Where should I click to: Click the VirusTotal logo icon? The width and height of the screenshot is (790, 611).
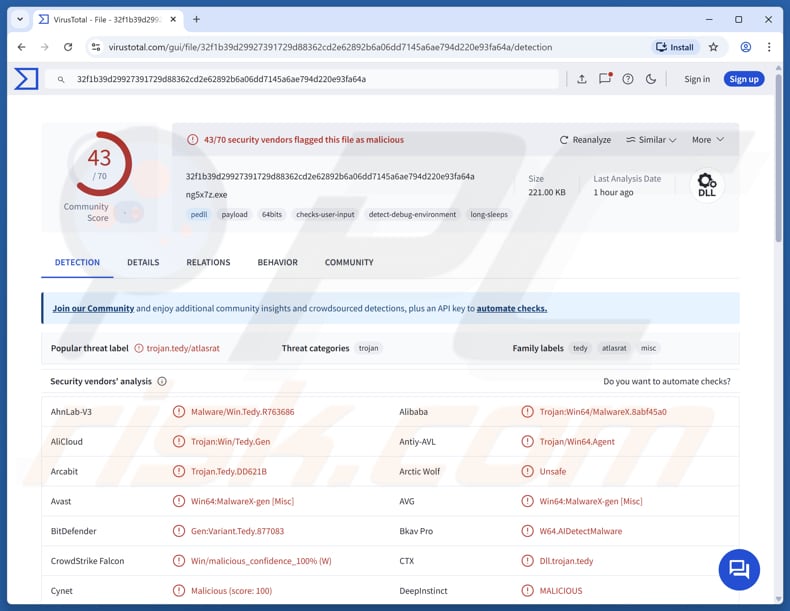coord(26,79)
